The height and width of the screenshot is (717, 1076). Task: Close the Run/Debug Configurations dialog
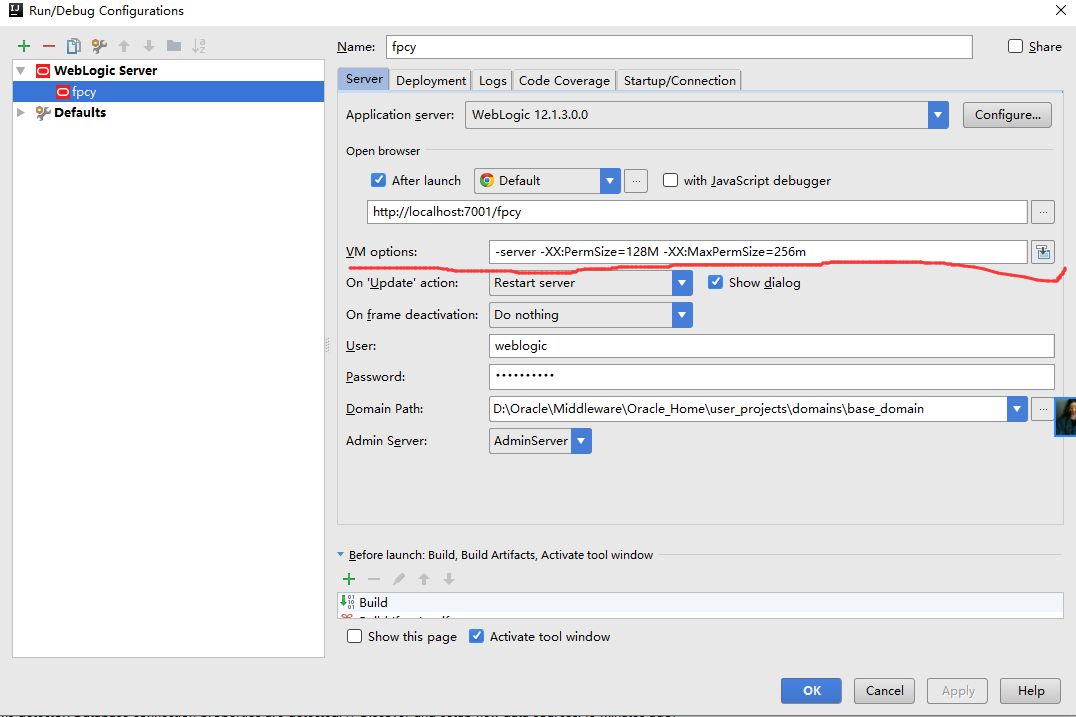[1060, 10]
